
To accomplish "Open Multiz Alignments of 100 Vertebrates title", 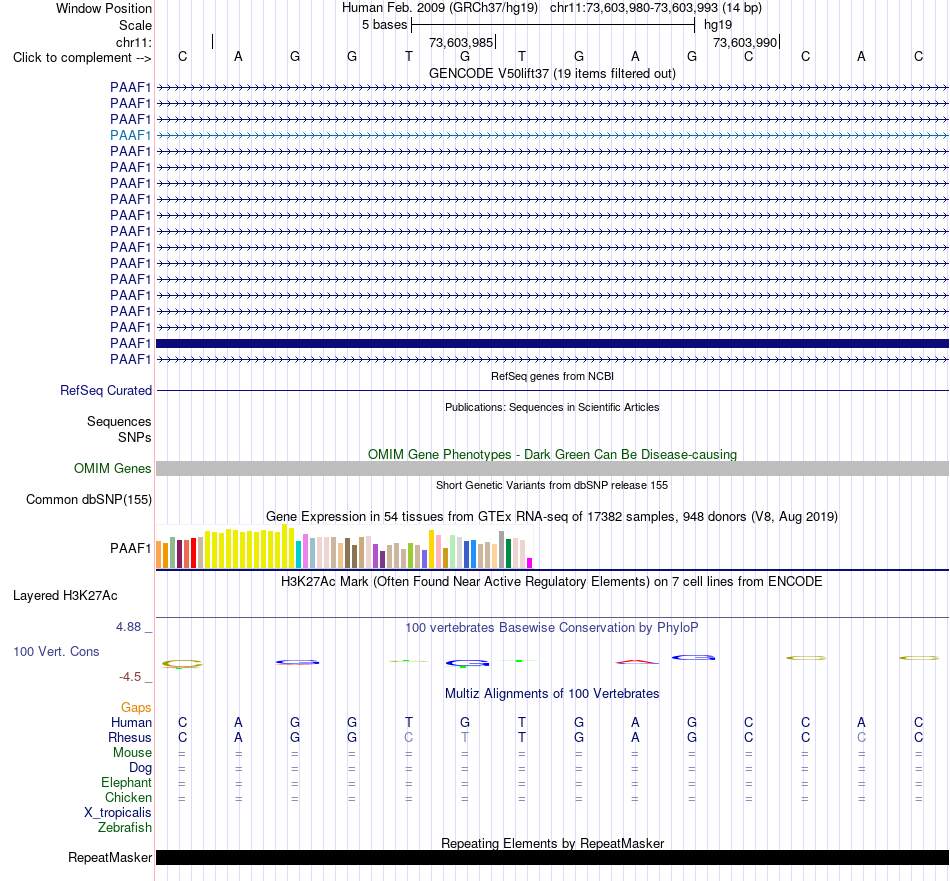I will (x=552, y=694).
